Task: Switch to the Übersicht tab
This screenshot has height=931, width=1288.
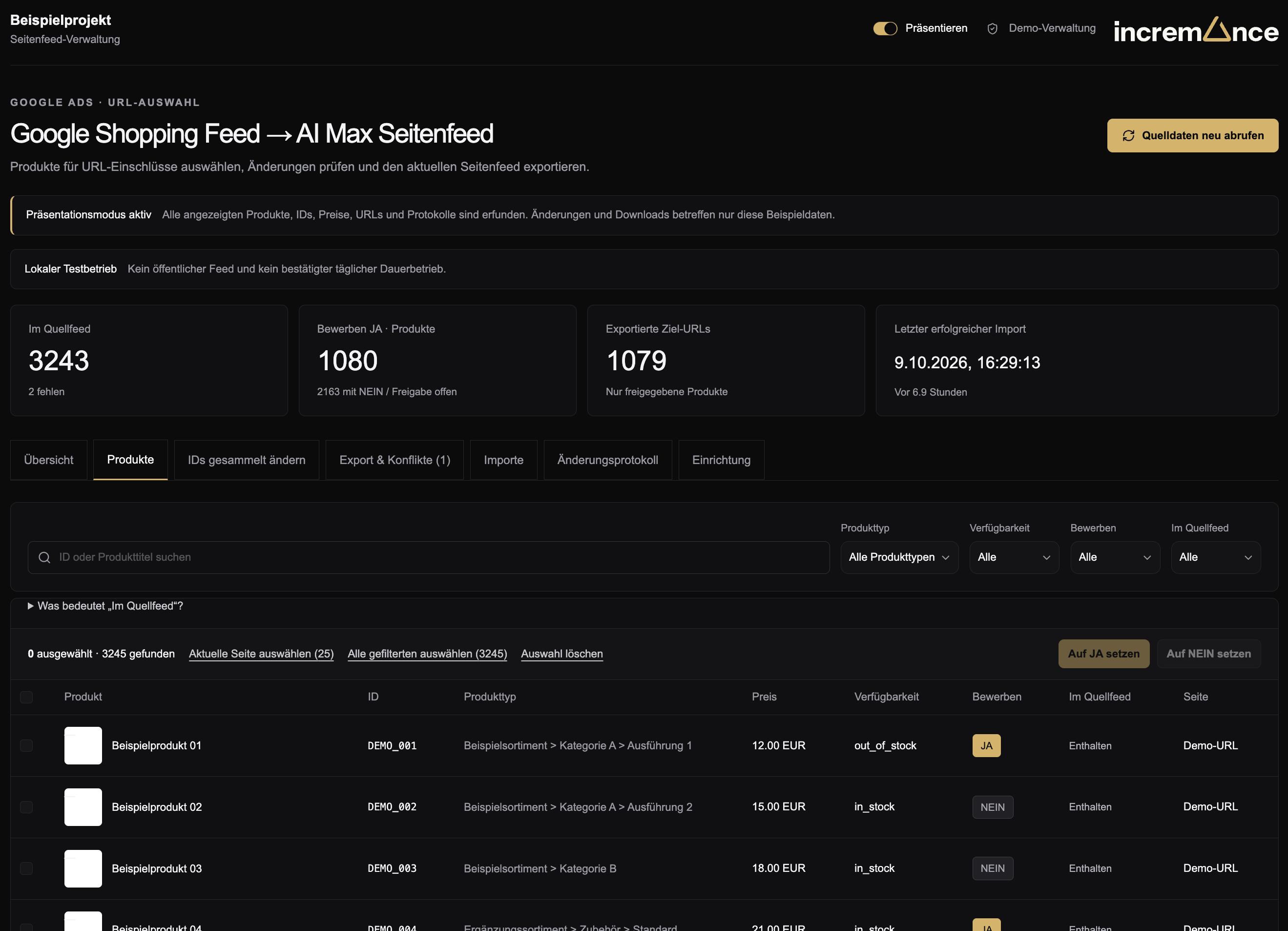Action: pos(49,460)
